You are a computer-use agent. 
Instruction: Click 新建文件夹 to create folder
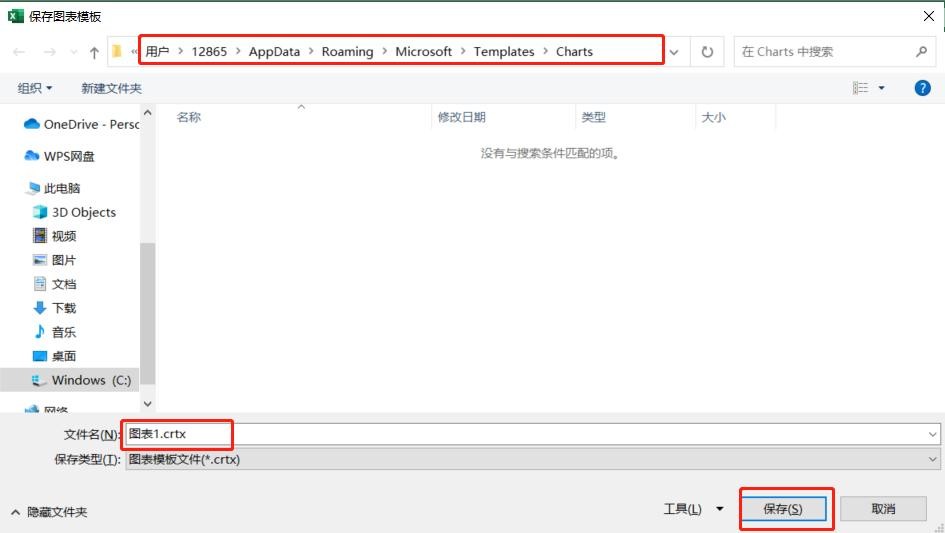point(111,88)
